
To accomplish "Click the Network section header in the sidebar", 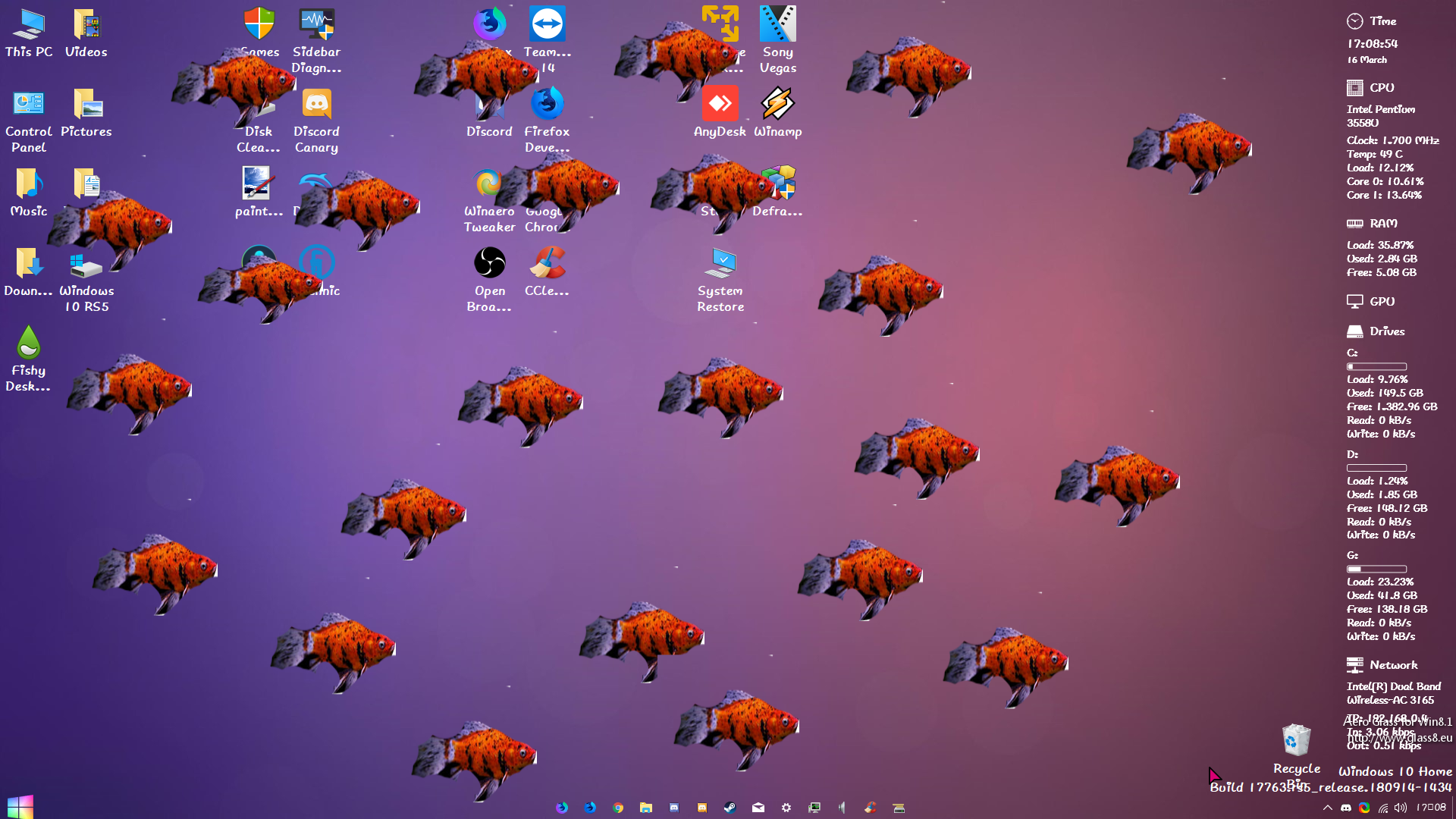I will tap(1382, 665).
